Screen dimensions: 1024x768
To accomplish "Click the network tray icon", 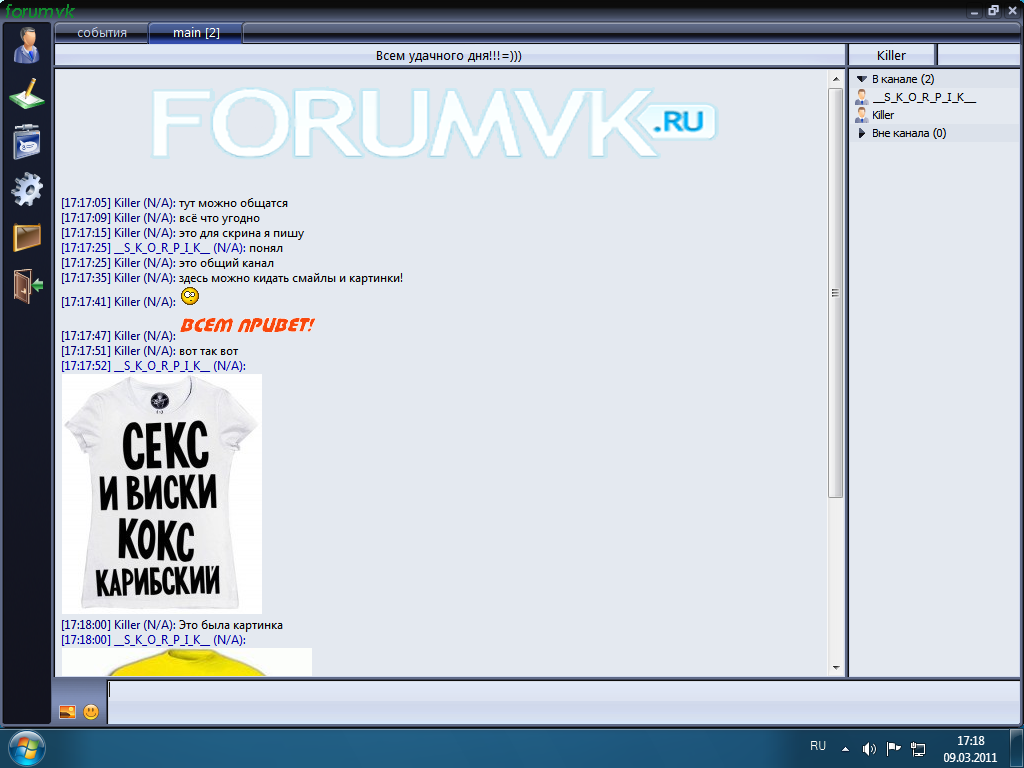I will click(x=918, y=749).
